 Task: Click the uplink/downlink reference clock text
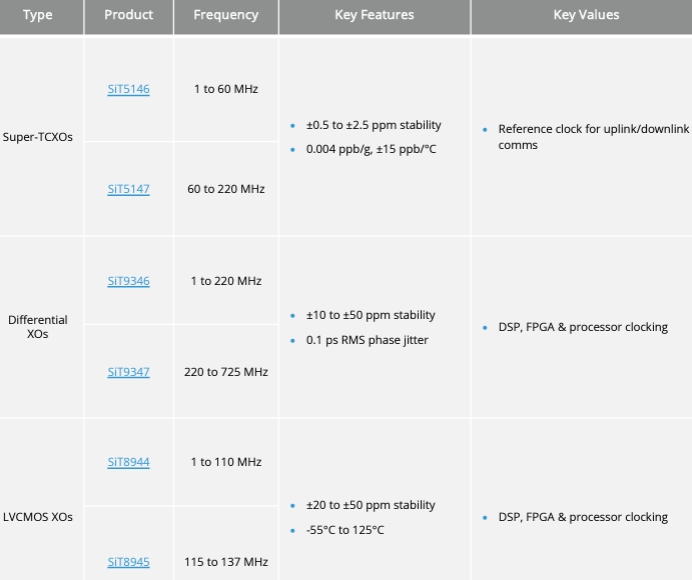click(592, 137)
